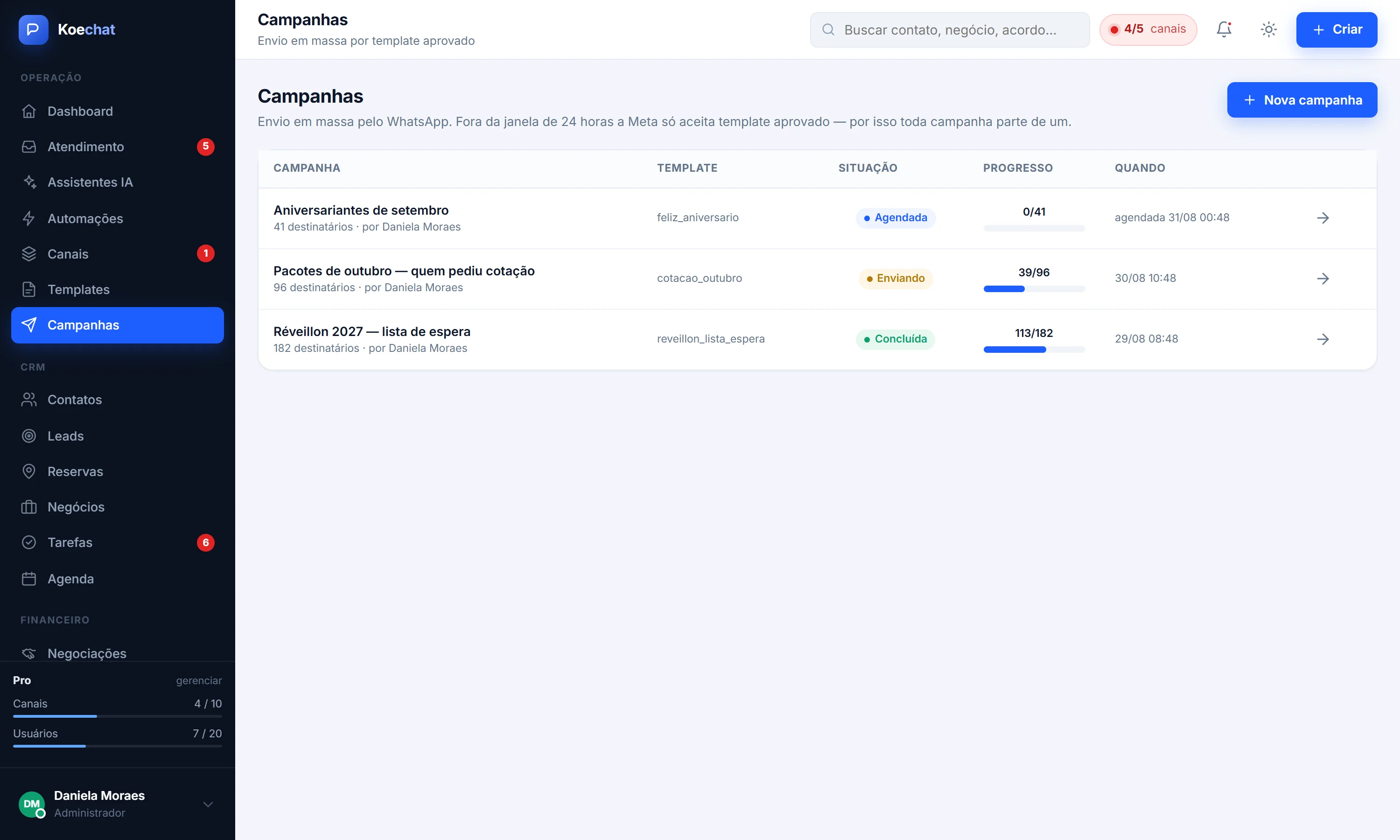This screenshot has width=1400, height=840.
Task: Click Dashboard home icon in sidebar
Action: click(29, 111)
